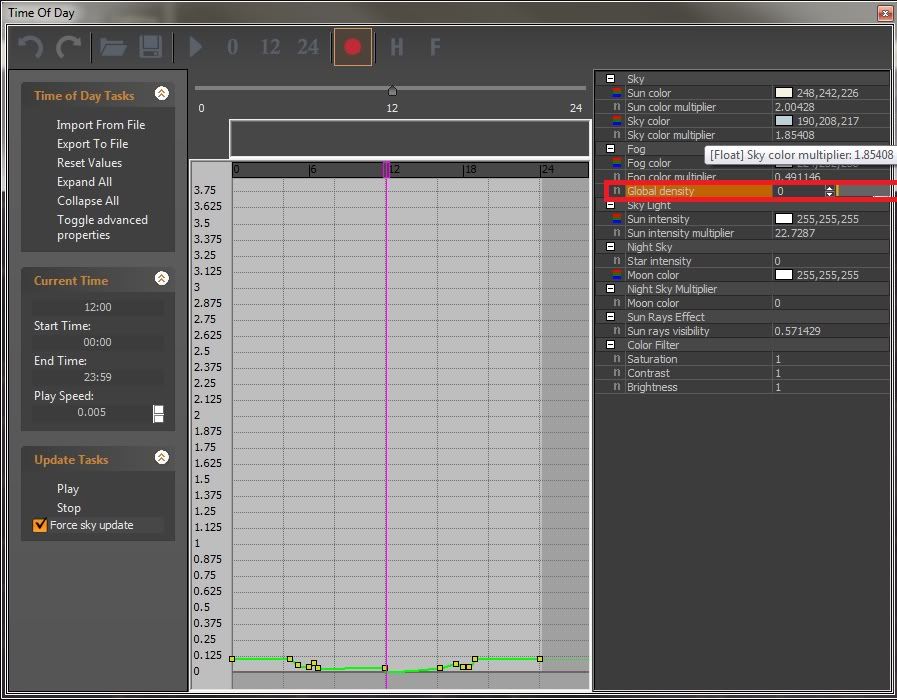Select the Saturation row
Viewport: 897px width, 700px height.
tap(743, 359)
